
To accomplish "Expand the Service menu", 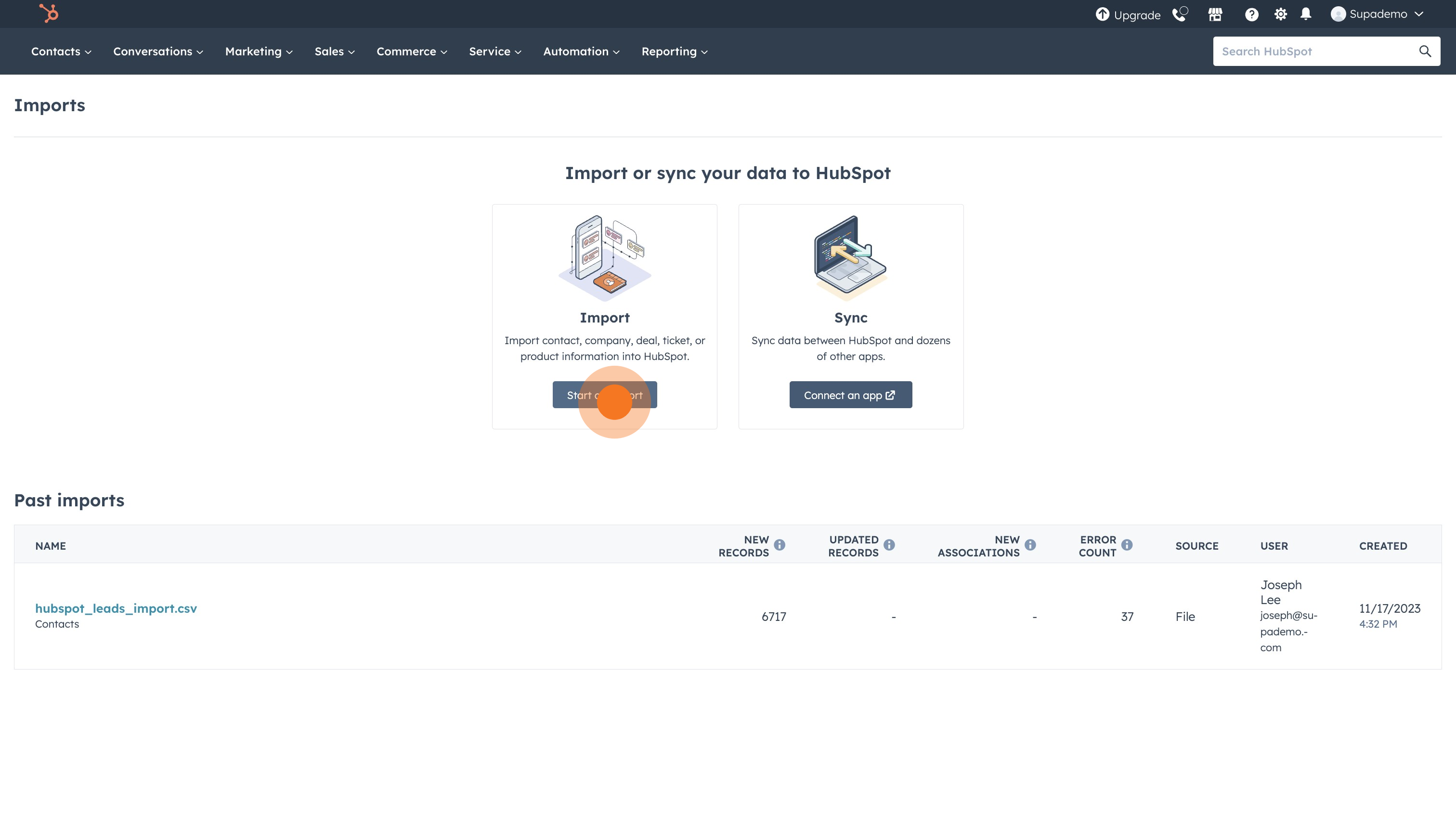I will point(495,52).
